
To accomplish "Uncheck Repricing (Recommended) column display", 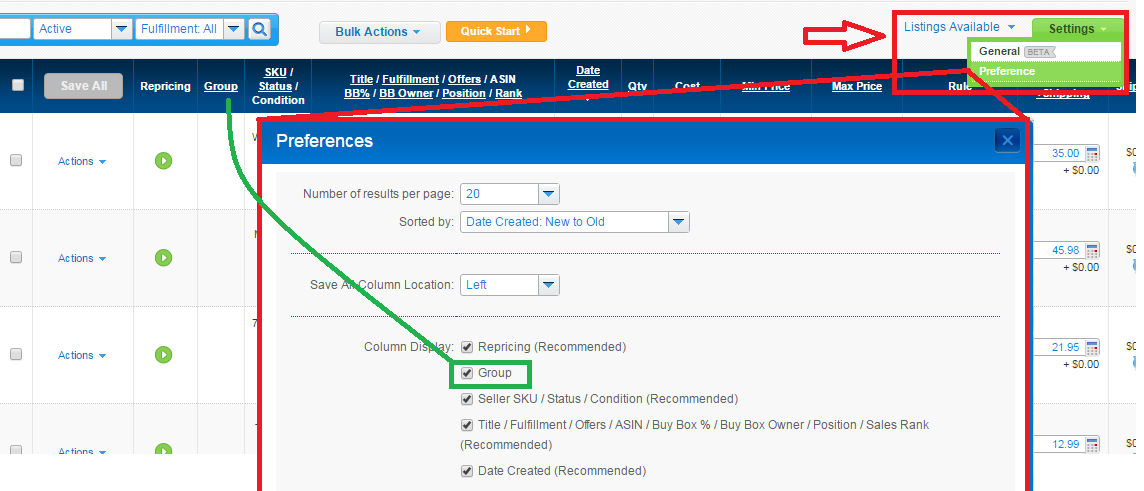I will coord(467,347).
